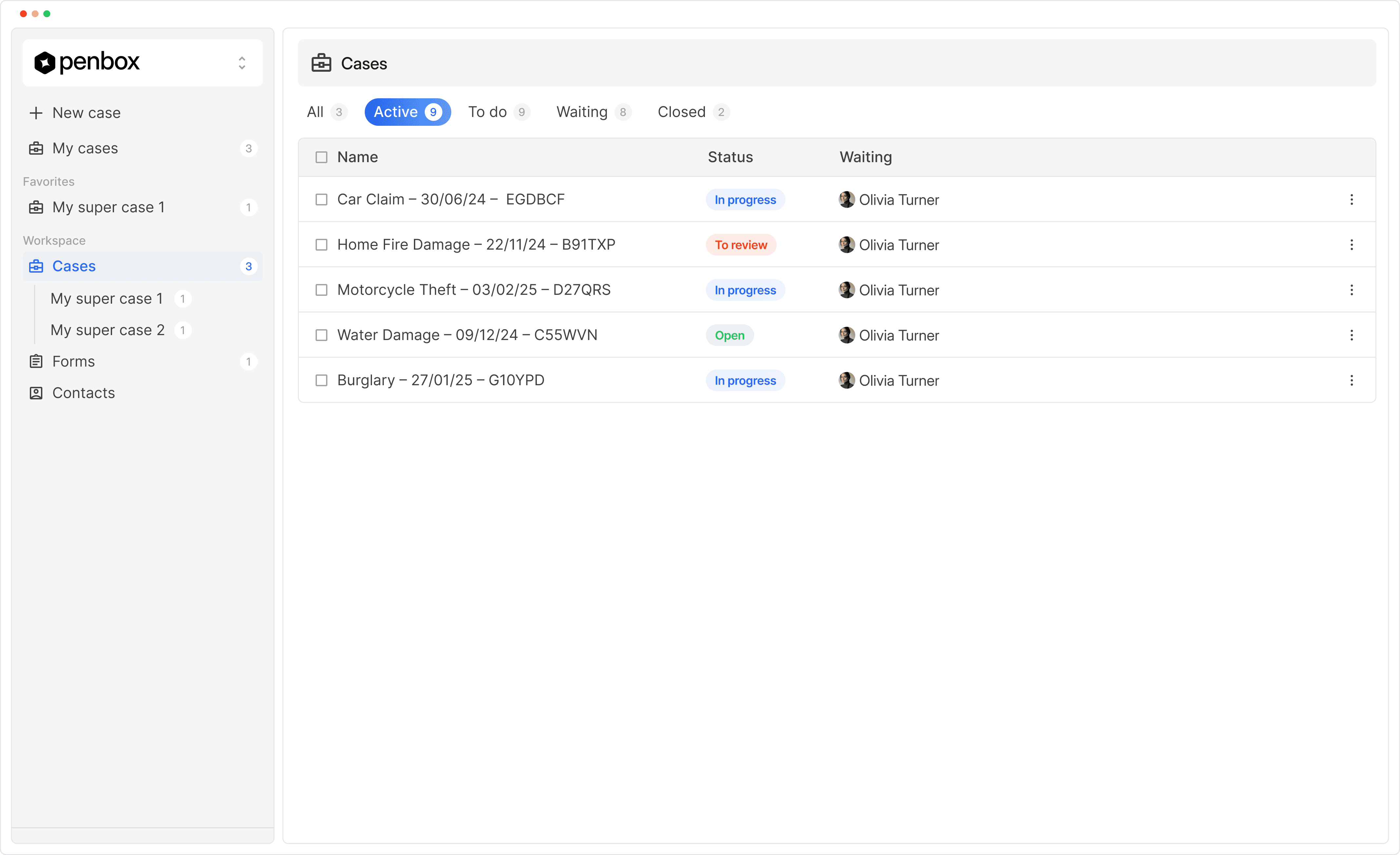
Task: Click the Contacts icon in sidebar
Action: pyautogui.click(x=36, y=393)
